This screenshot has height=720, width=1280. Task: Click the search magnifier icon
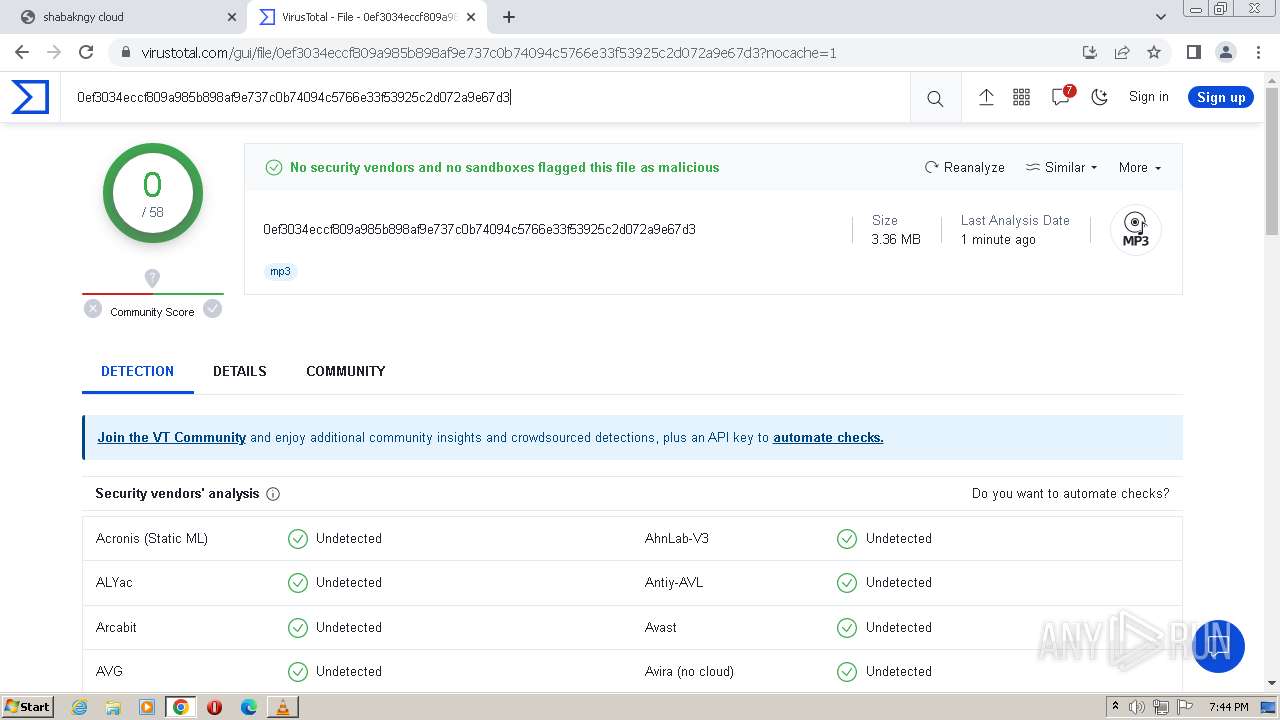[x=935, y=98]
